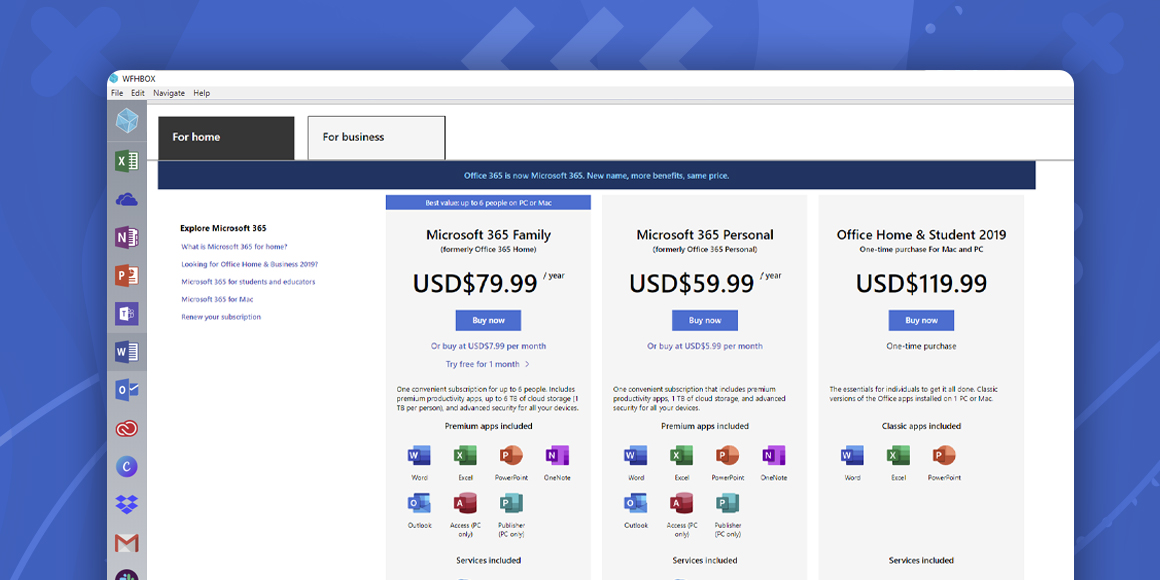This screenshot has width=1160, height=580.
Task: Click PowerPoint icon under Office Home & Student
Action: pos(944,455)
